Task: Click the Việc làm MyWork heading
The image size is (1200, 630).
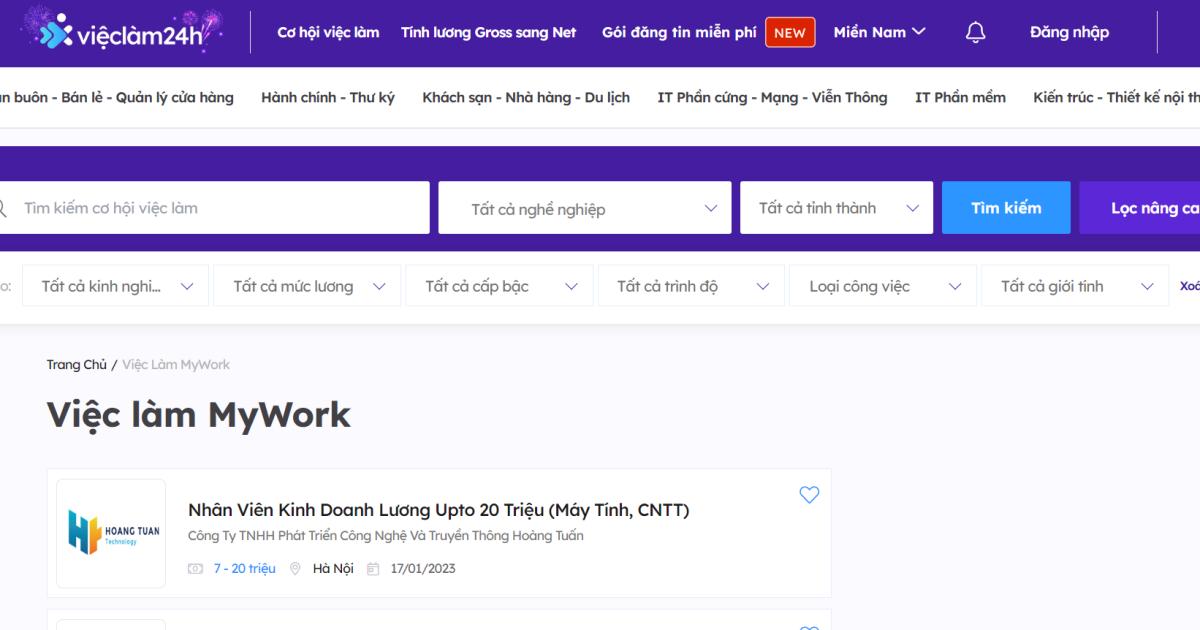Action: click(198, 415)
